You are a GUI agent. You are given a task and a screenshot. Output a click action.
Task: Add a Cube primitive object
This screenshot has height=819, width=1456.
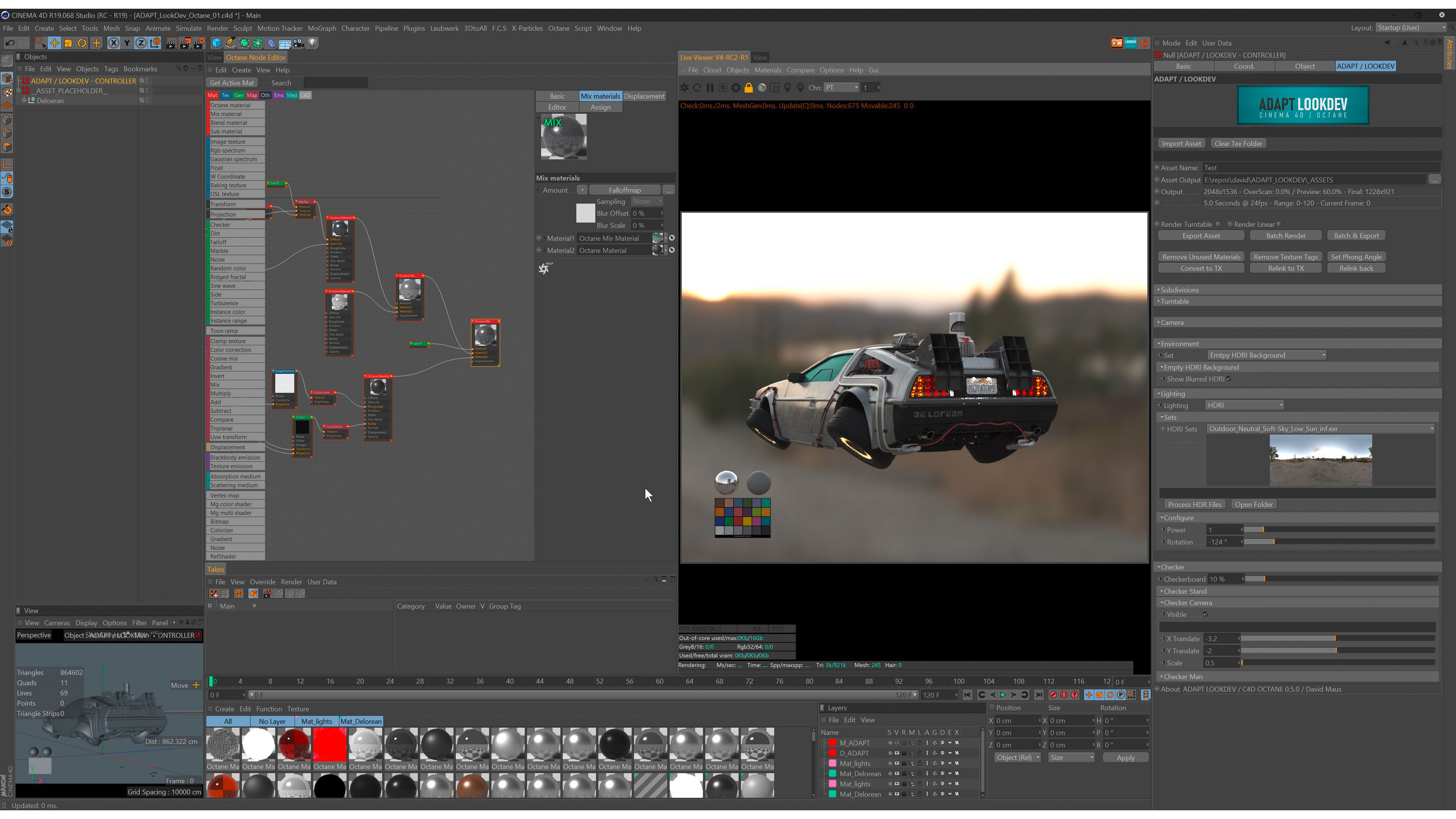pyautogui.click(x=217, y=43)
